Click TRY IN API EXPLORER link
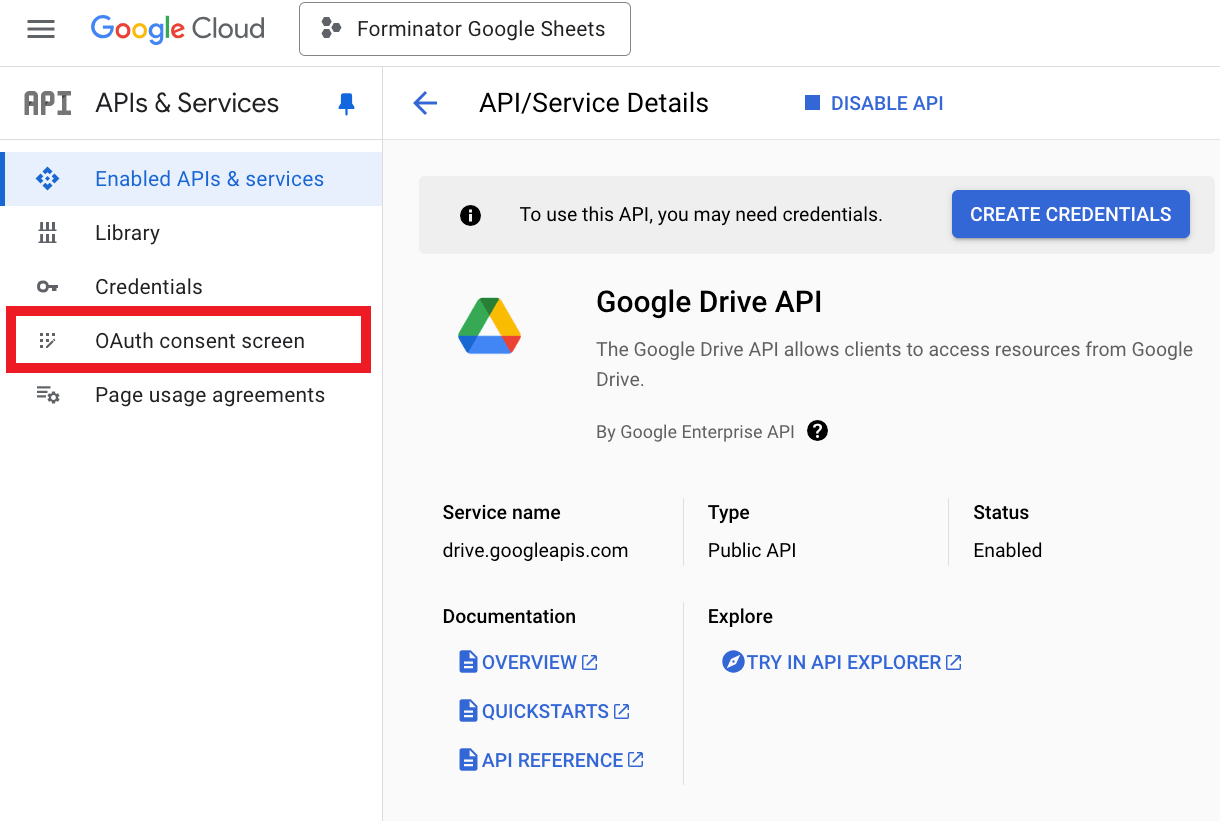The width and height of the screenshot is (1220, 821). pyautogui.click(x=842, y=662)
